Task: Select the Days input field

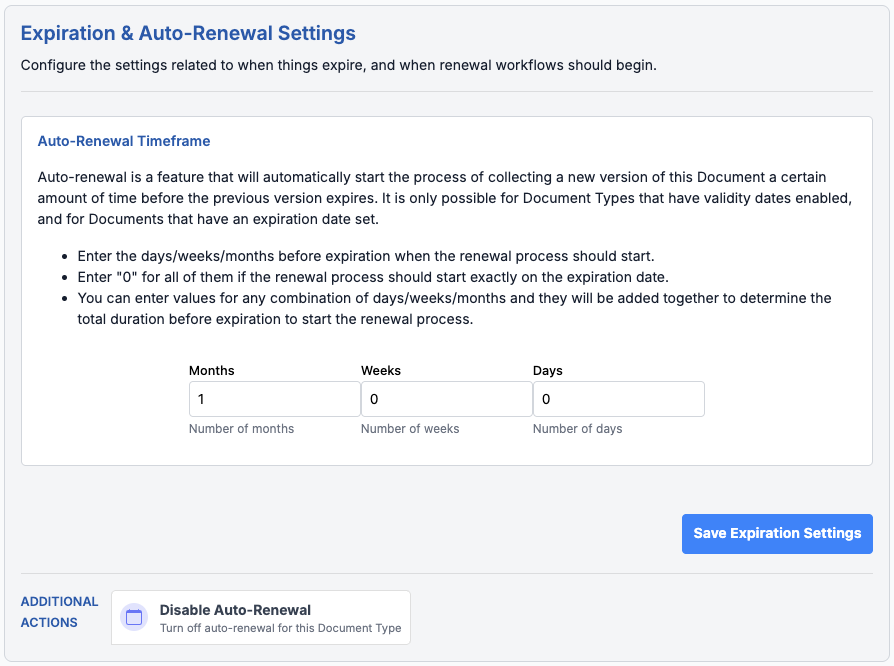Action: pos(618,399)
